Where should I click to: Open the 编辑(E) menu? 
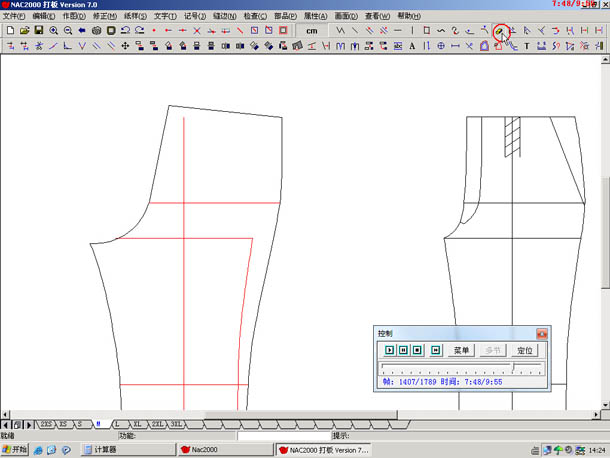pos(44,16)
